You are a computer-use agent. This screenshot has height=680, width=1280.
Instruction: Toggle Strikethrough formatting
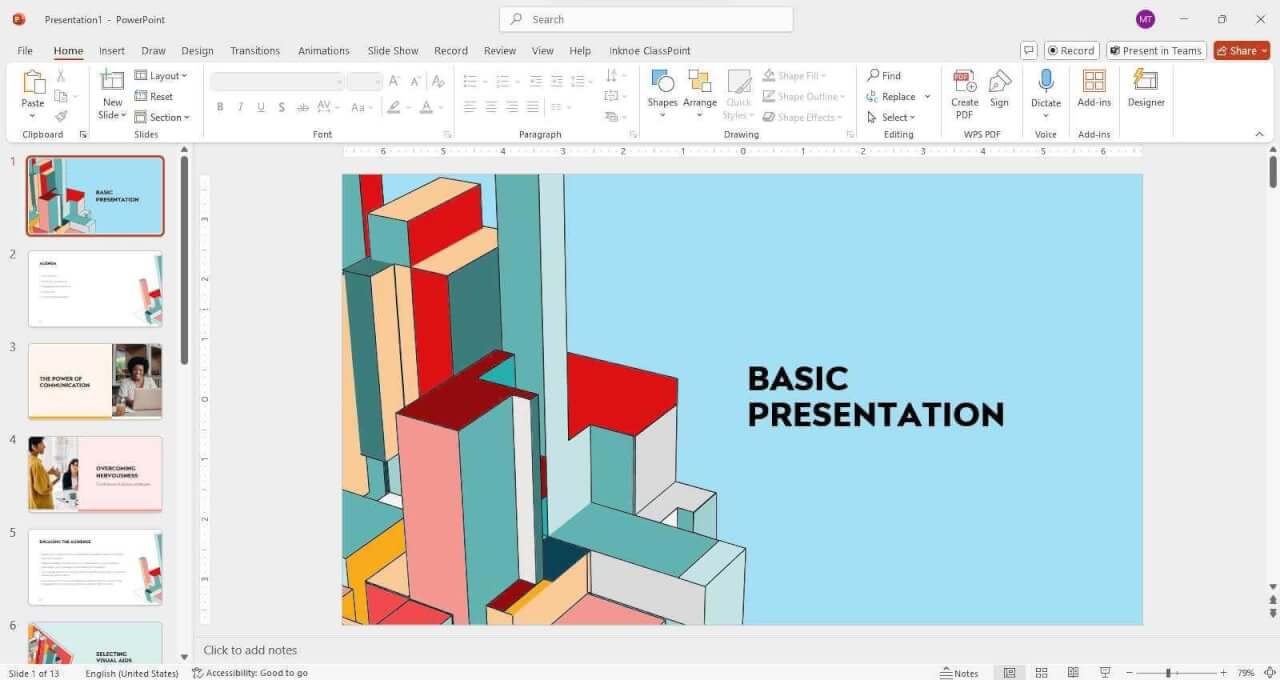click(x=302, y=107)
